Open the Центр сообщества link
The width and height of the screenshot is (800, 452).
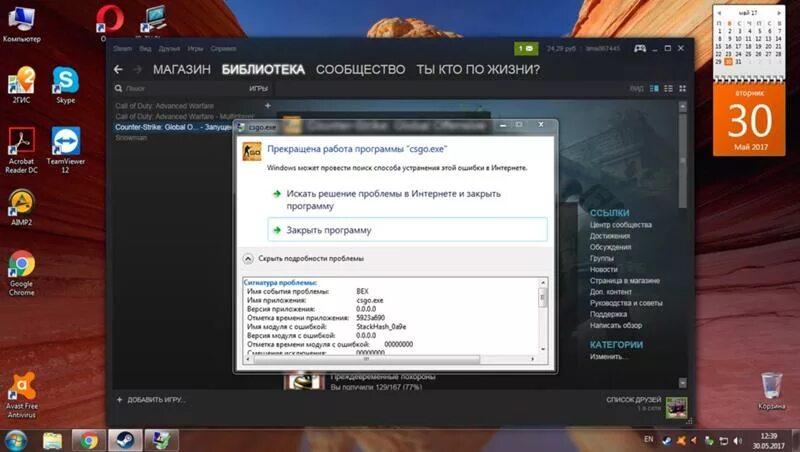tap(620, 225)
